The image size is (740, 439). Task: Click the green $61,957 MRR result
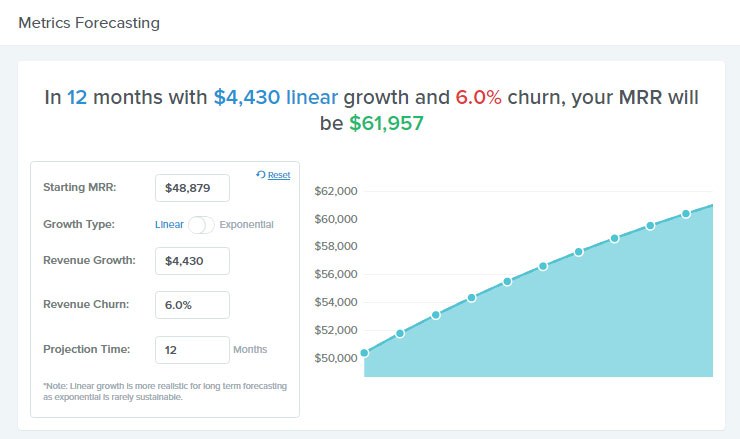point(386,123)
